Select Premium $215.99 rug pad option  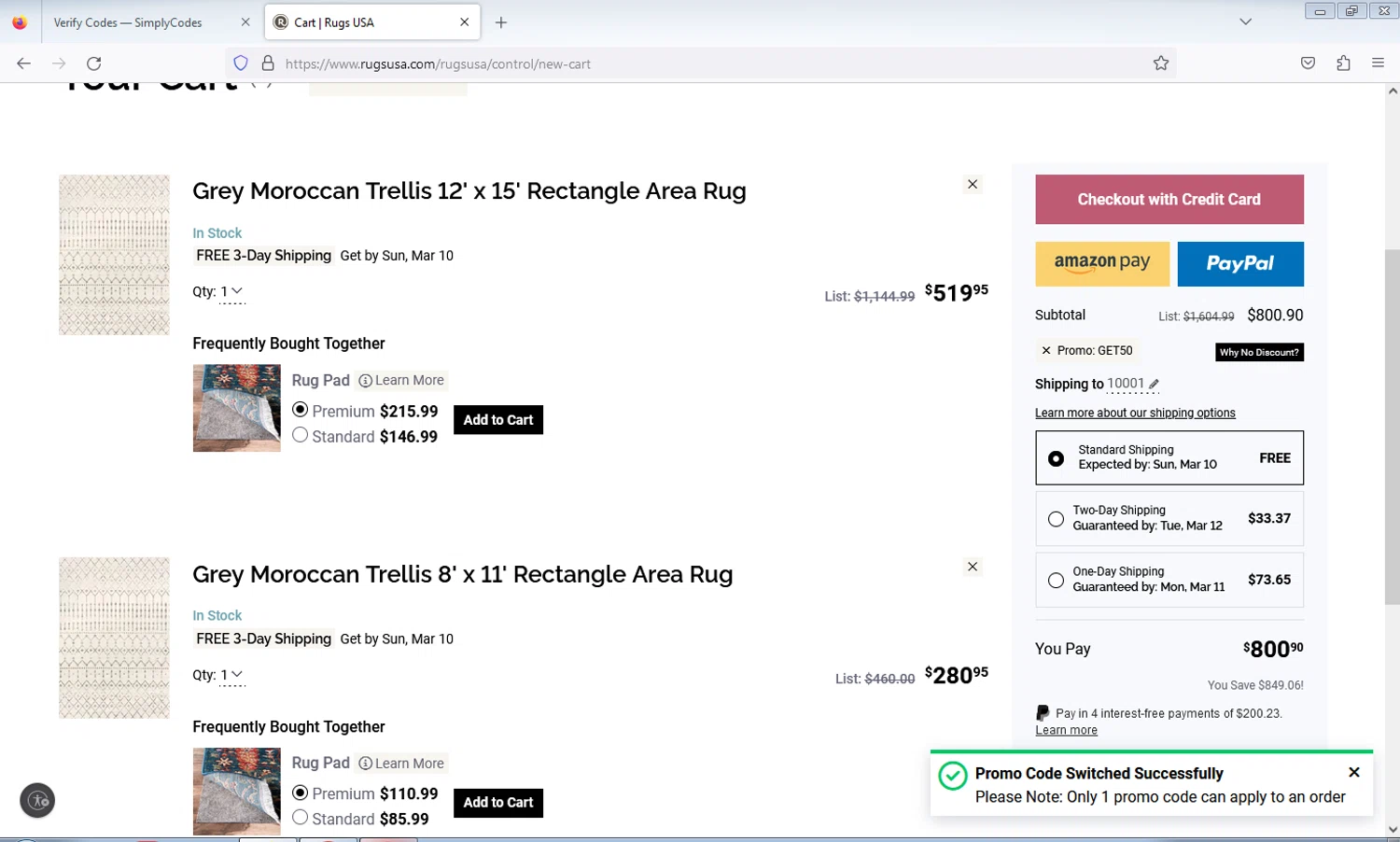300,410
